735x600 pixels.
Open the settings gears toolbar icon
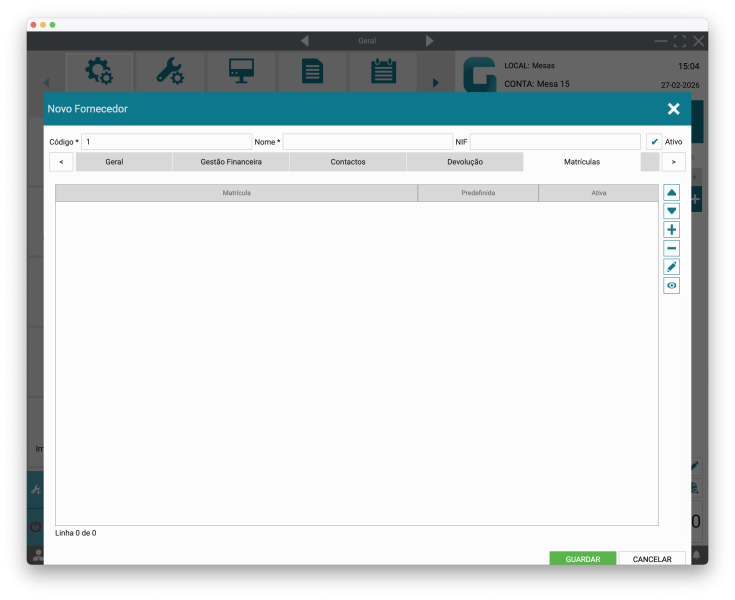point(99,72)
